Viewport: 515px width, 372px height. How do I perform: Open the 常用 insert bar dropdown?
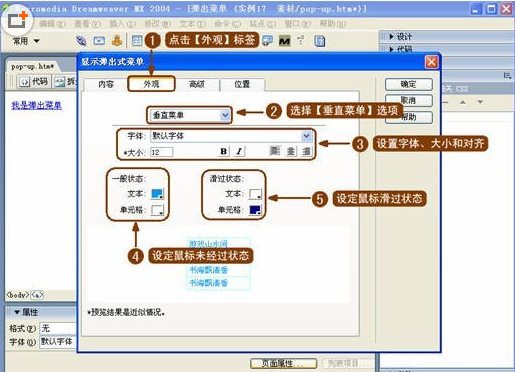26,41
